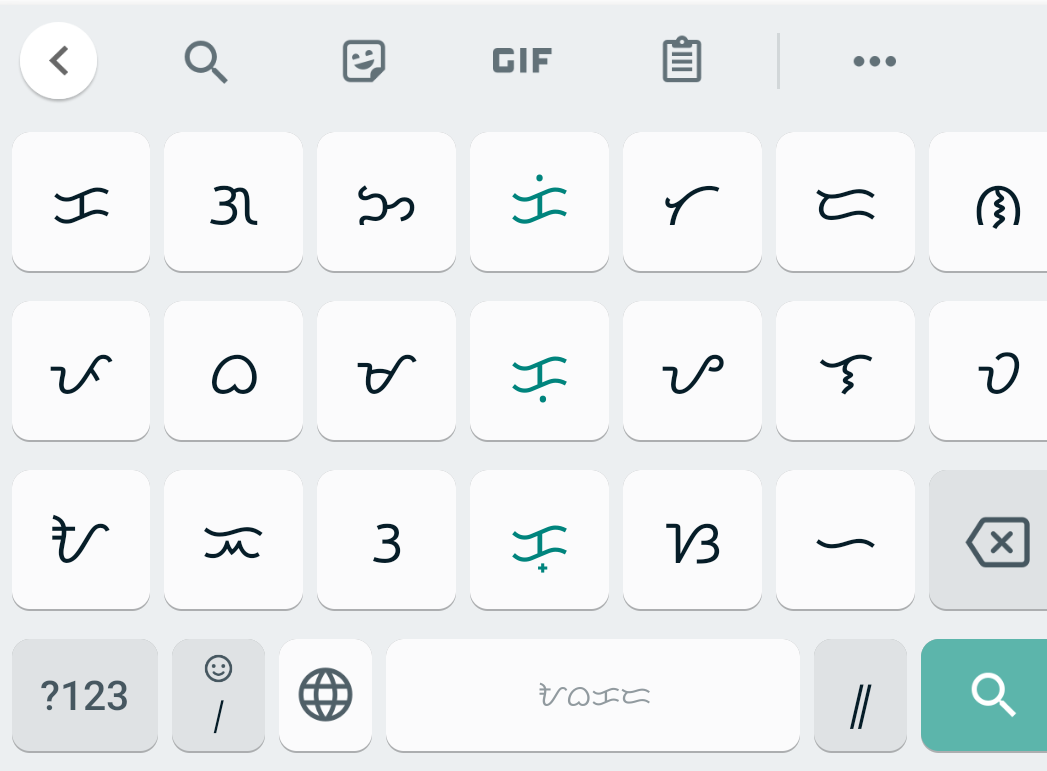
Task: Open the keyboard search magnifier icon
Action: [206, 61]
